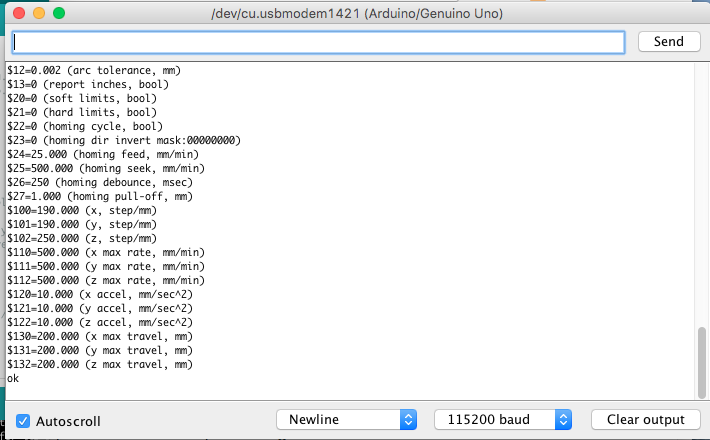This screenshot has height=440, width=710.
Task: Toggle the Autoscroll checkbox
Action: point(23,421)
